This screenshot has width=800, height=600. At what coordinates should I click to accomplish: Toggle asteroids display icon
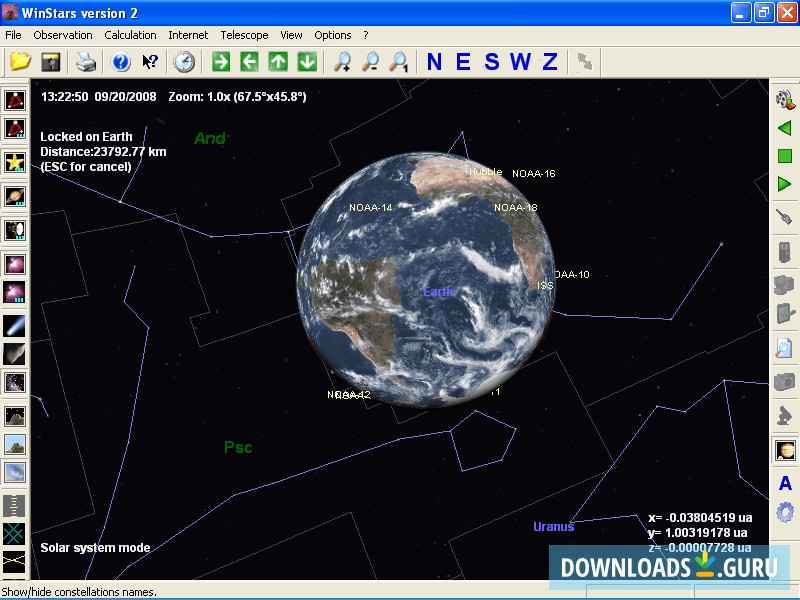[15, 354]
